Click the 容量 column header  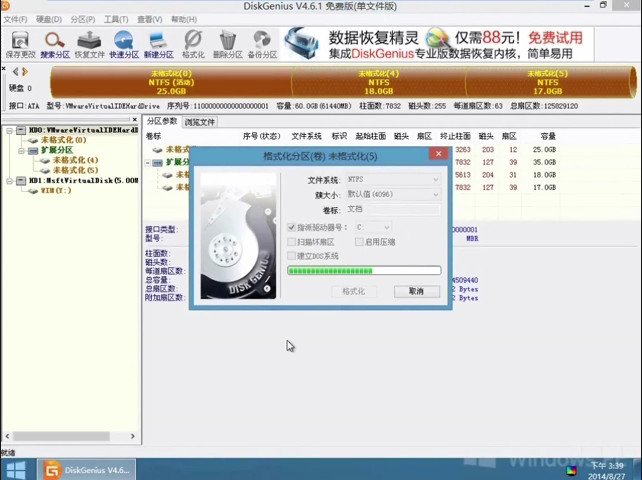(548, 136)
